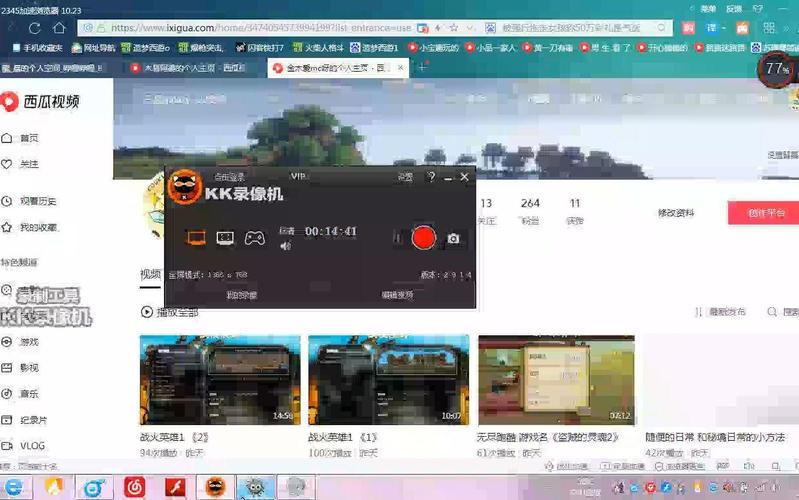Click search magnifier in browser toolbar
Viewport: 799px width, 500px height.
point(661,28)
